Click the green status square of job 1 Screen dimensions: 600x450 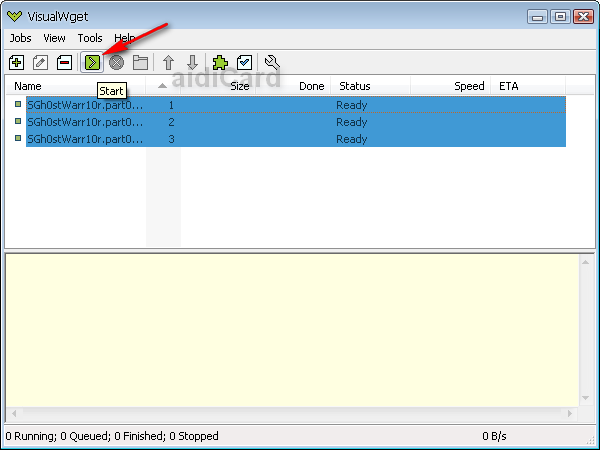coord(18,104)
